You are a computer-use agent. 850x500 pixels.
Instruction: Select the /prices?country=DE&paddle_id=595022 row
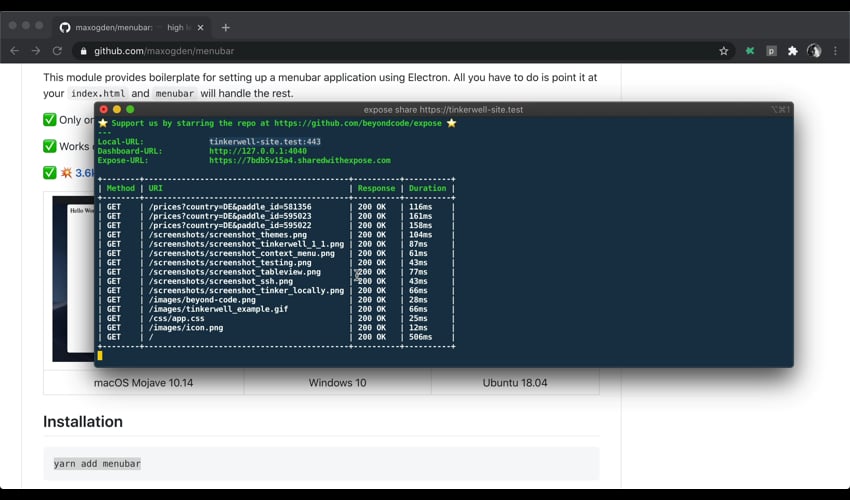(276, 225)
